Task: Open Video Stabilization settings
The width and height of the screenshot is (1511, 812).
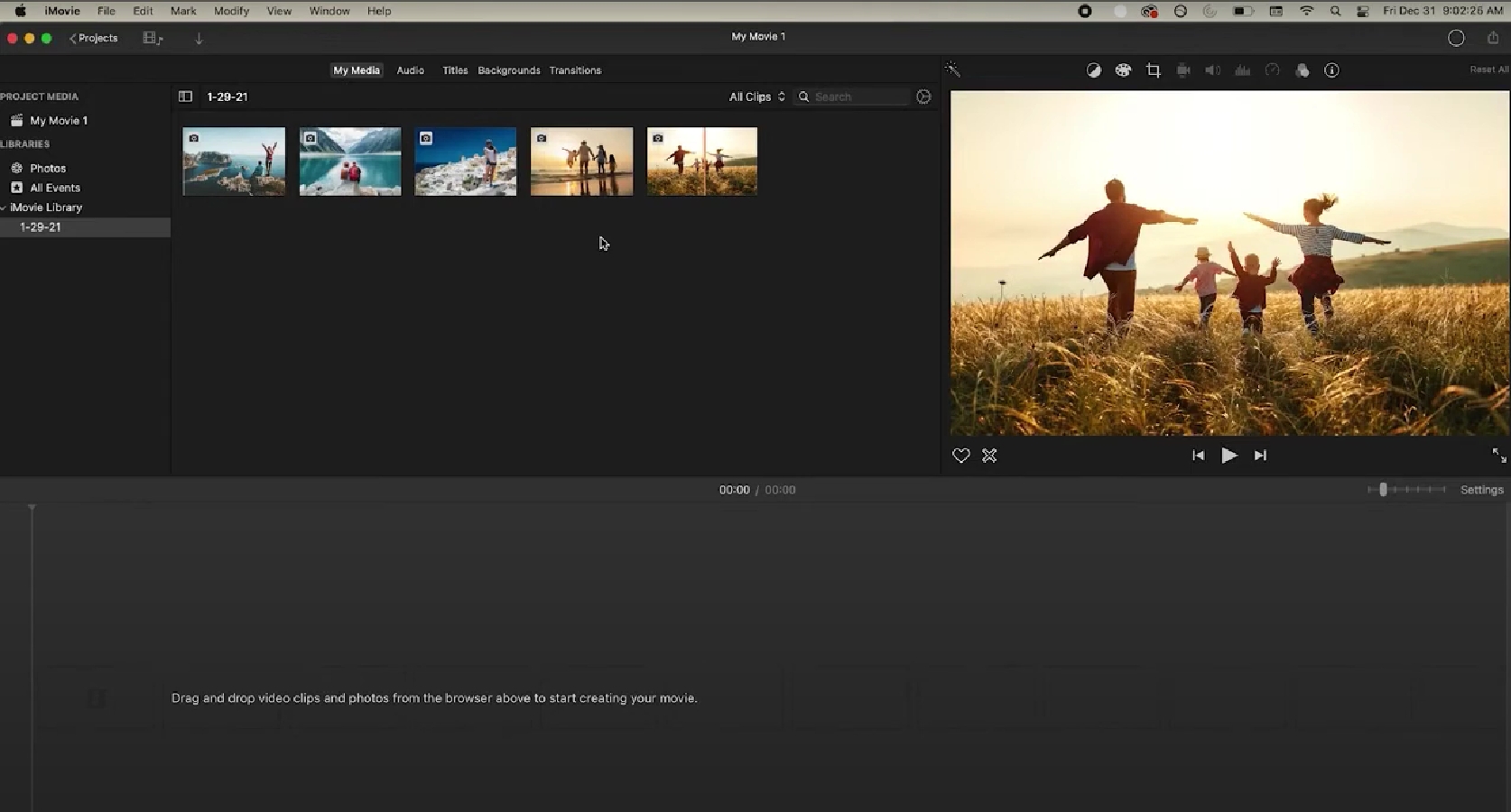Action: tap(1182, 70)
